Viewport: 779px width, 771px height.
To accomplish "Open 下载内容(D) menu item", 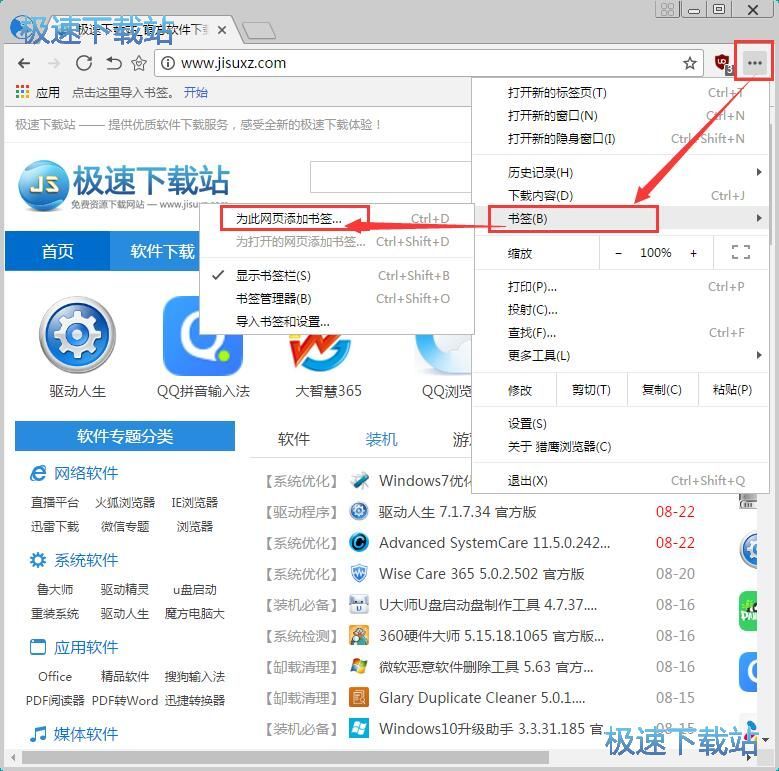I will click(620, 196).
